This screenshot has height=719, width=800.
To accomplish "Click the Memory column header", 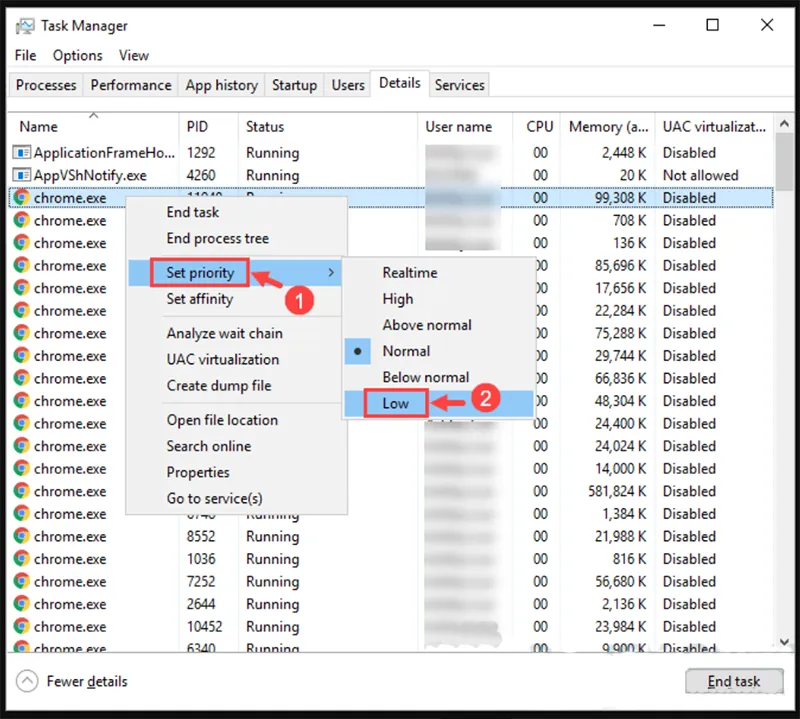I will [x=608, y=127].
